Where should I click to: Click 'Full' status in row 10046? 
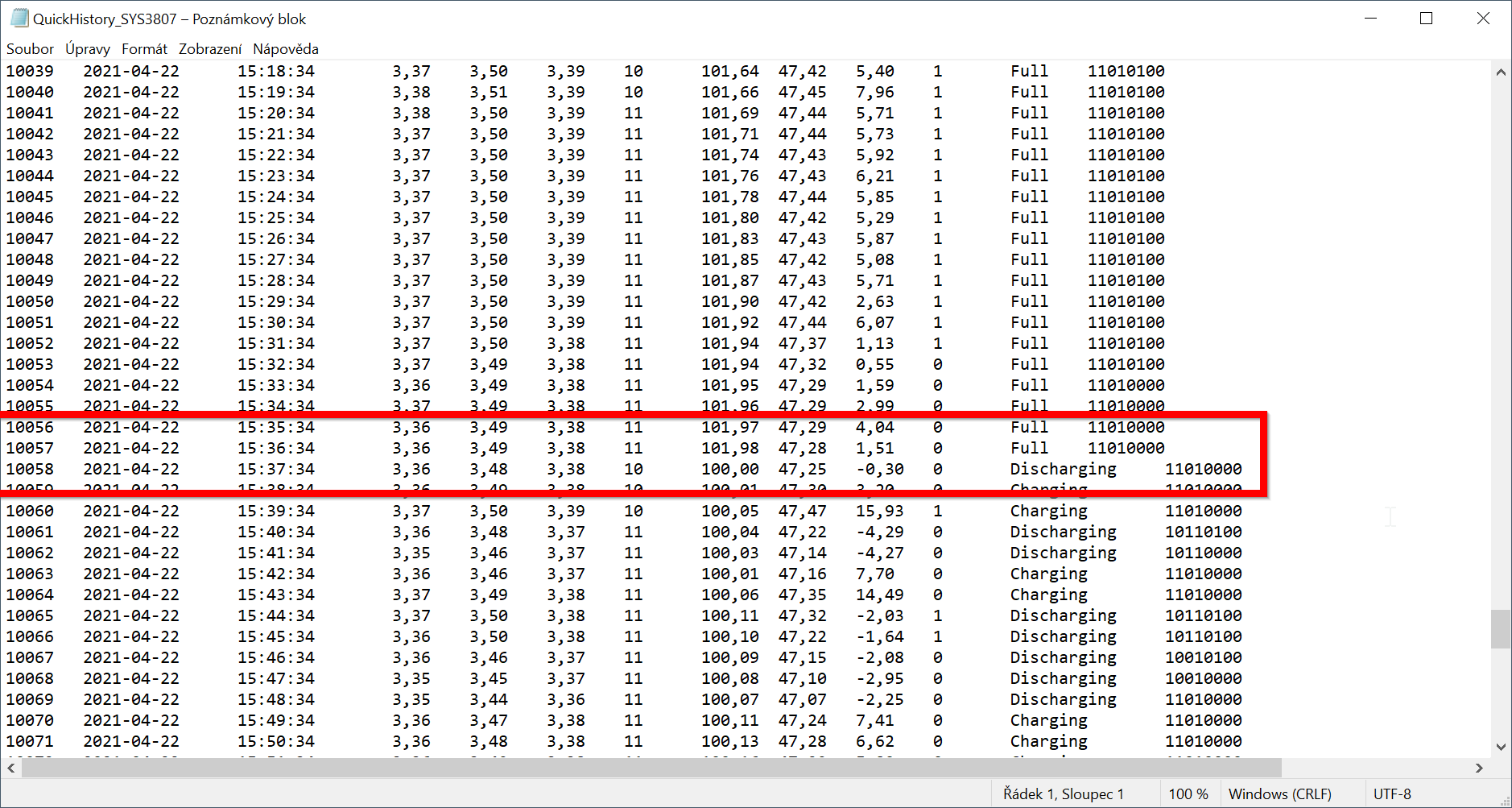pos(1030,218)
